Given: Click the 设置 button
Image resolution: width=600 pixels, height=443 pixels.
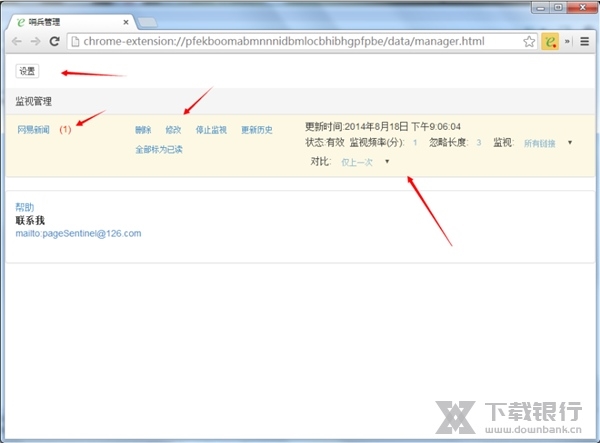Looking at the screenshot, I should pyautogui.click(x=27, y=71).
